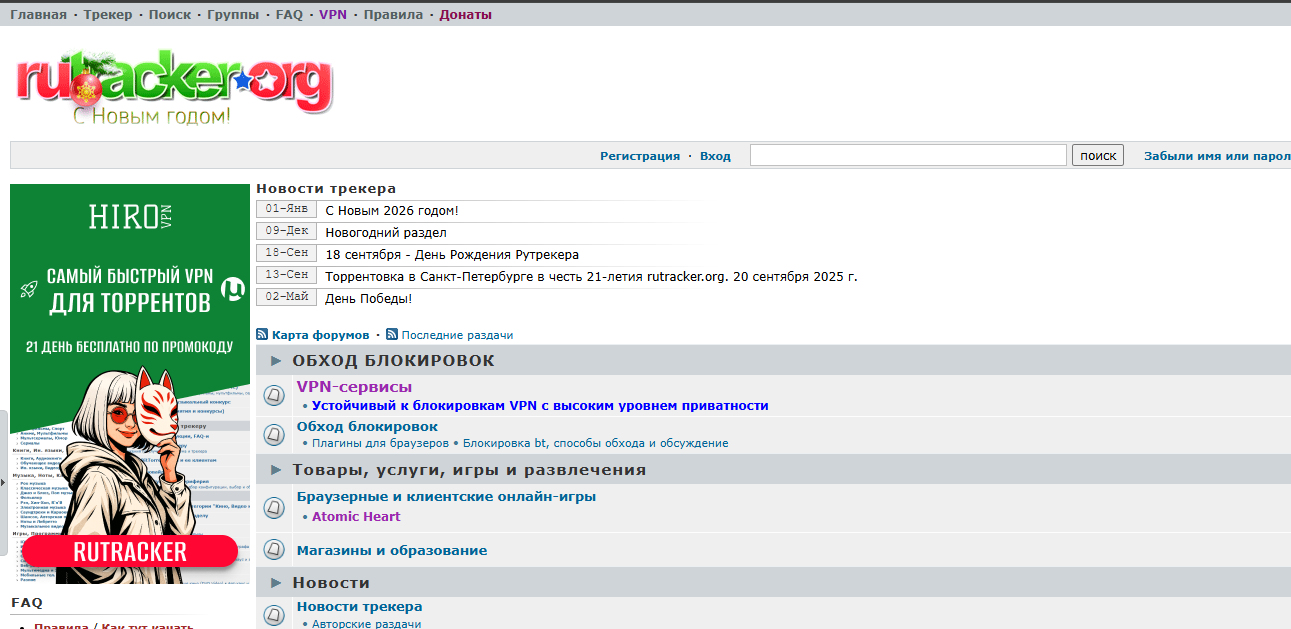The width and height of the screenshot is (1291, 629).
Task: Click forum icon beside Новости трекера forum
Action: (274, 615)
